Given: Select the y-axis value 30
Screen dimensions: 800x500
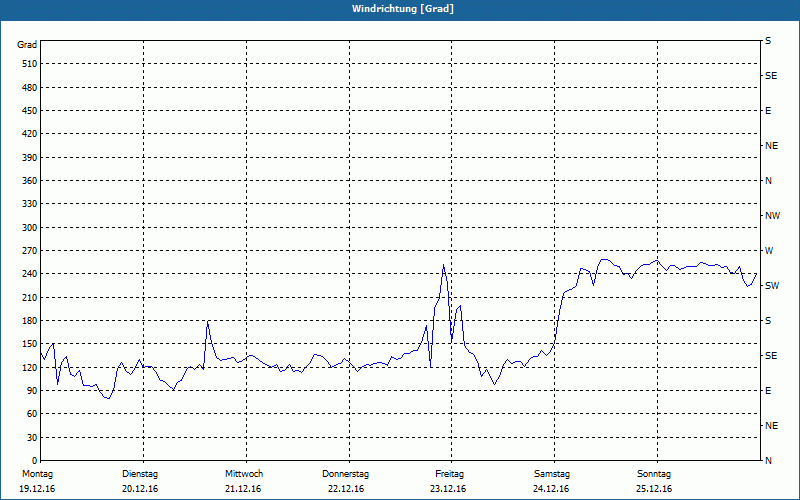Looking at the screenshot, I should coord(32,437).
